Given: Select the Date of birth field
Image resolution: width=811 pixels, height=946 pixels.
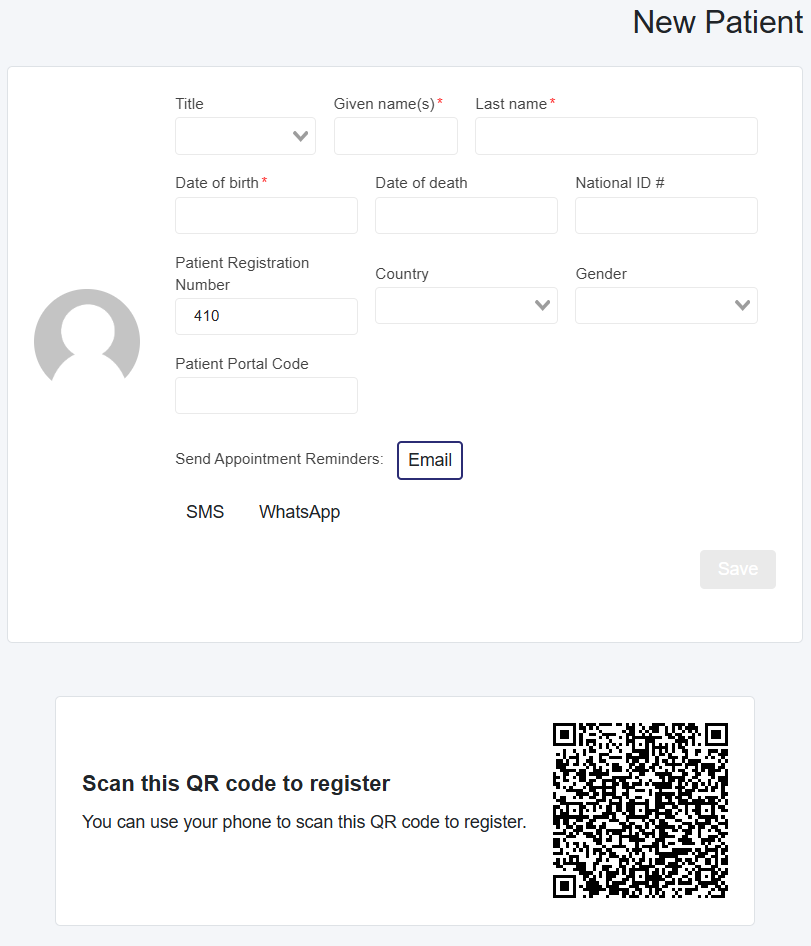Looking at the screenshot, I should (266, 215).
